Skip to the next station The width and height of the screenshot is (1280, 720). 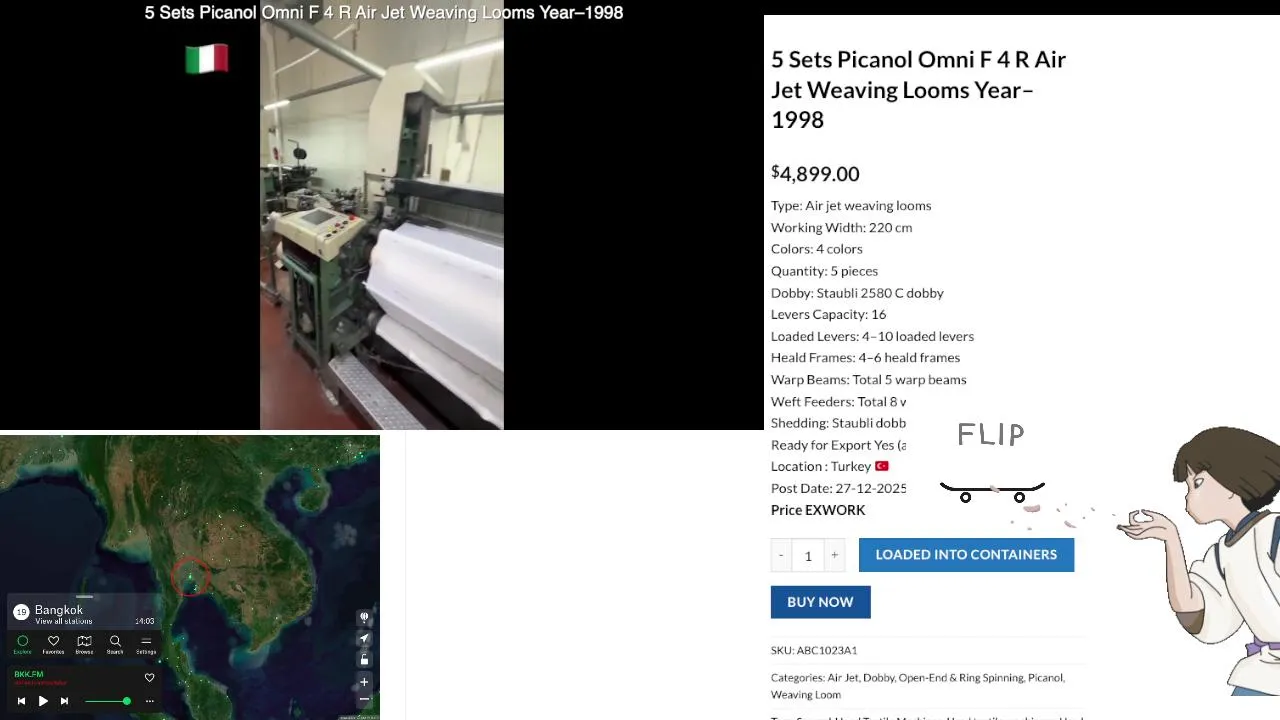[64, 701]
